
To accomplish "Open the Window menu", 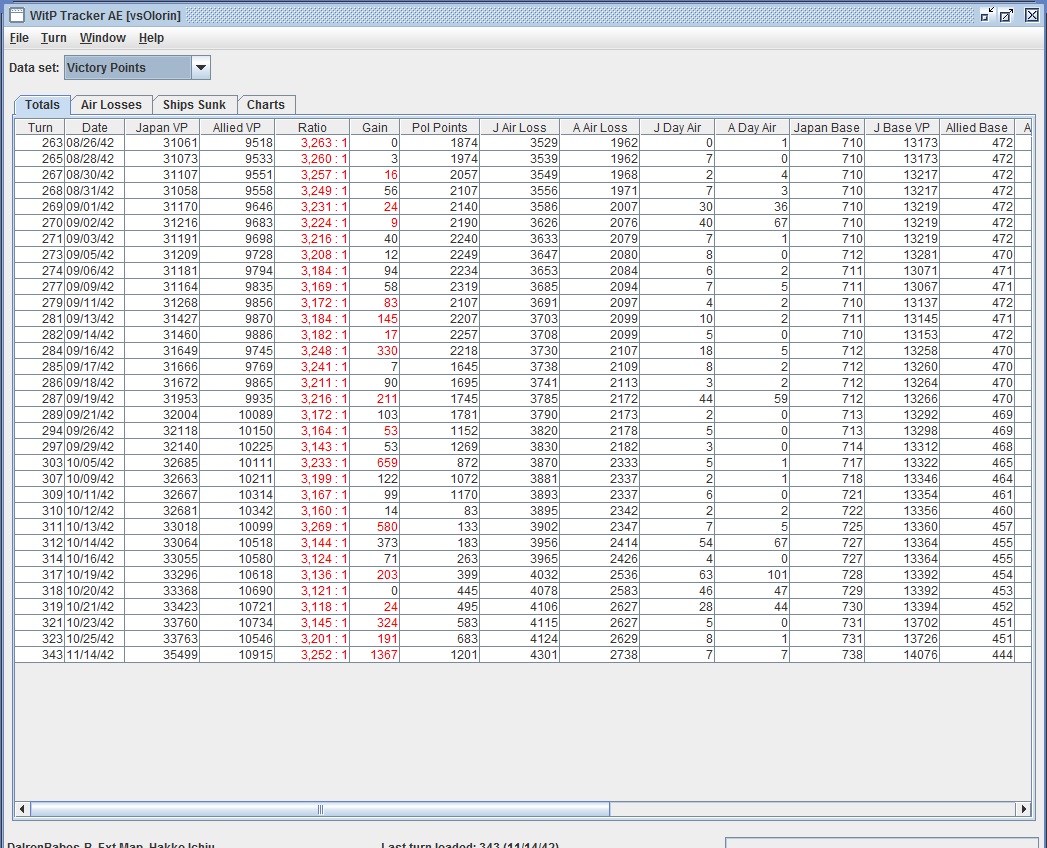I will click(x=103, y=38).
